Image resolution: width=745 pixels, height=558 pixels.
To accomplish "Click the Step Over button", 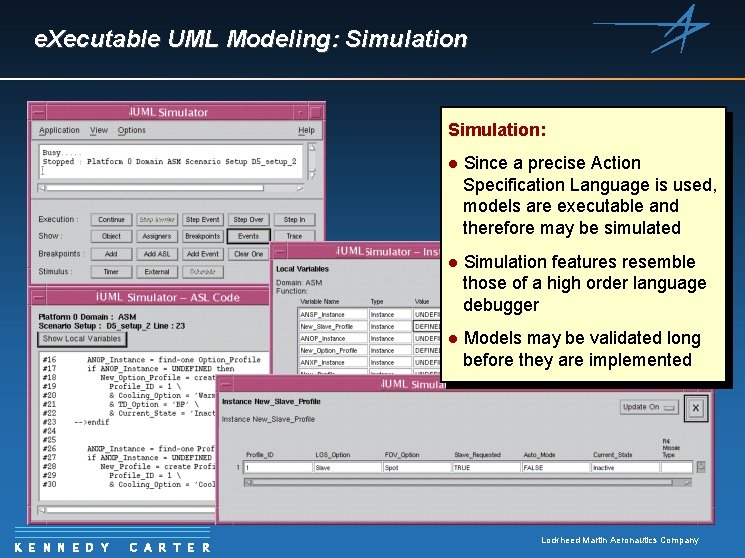I will click(248, 220).
